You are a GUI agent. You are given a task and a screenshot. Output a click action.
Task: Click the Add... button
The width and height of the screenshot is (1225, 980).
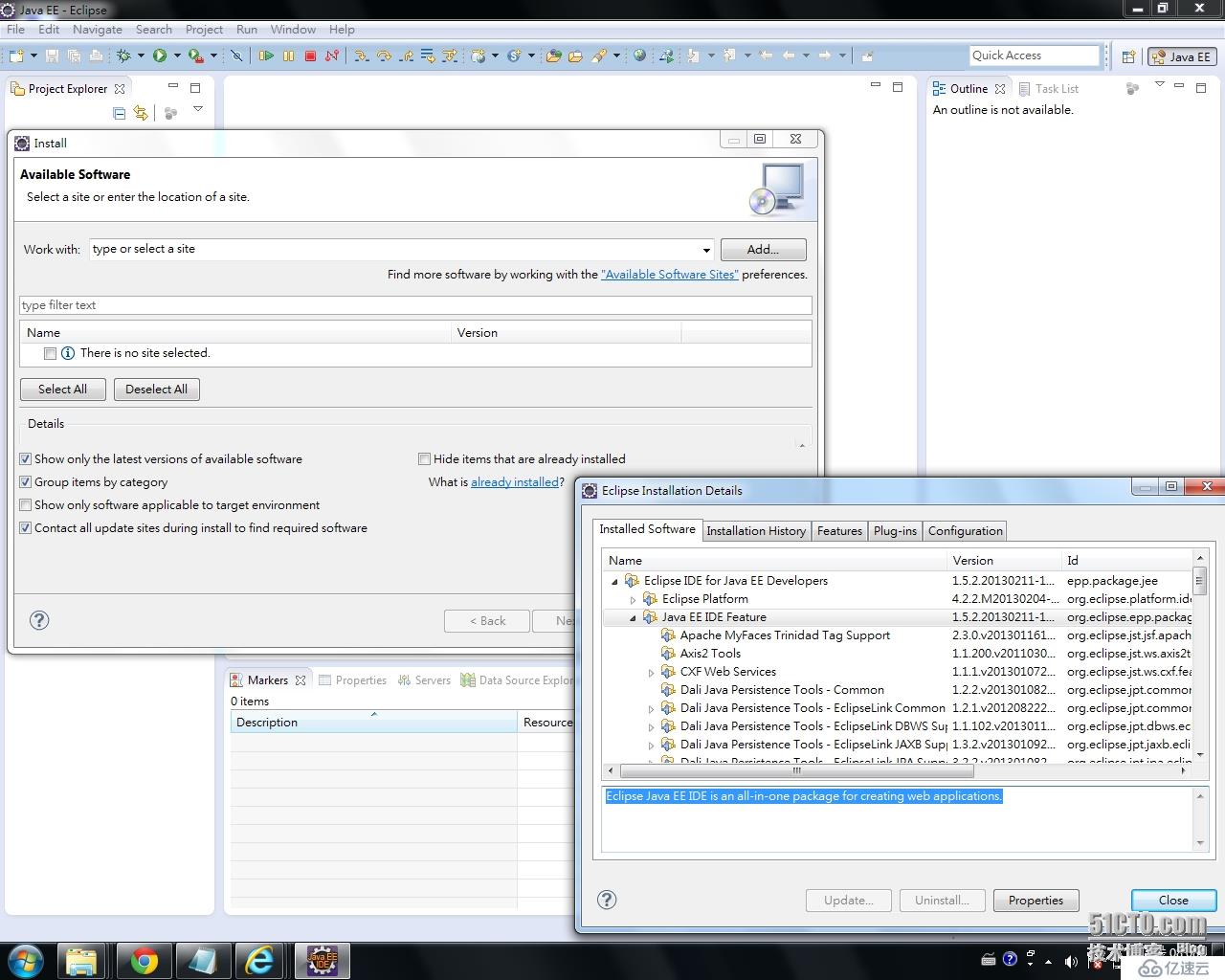click(763, 250)
